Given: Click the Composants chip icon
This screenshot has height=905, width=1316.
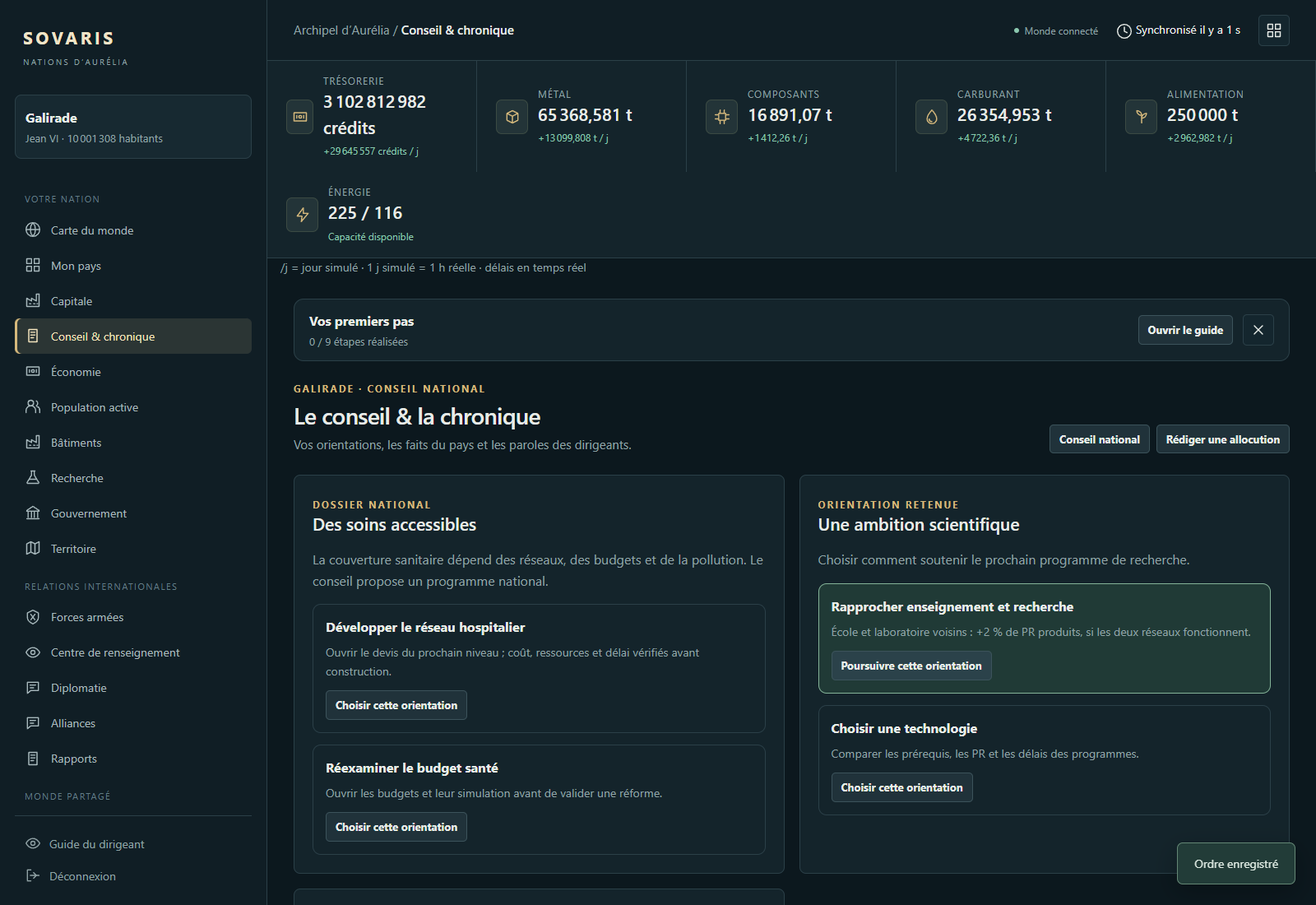Looking at the screenshot, I should tap(721, 117).
